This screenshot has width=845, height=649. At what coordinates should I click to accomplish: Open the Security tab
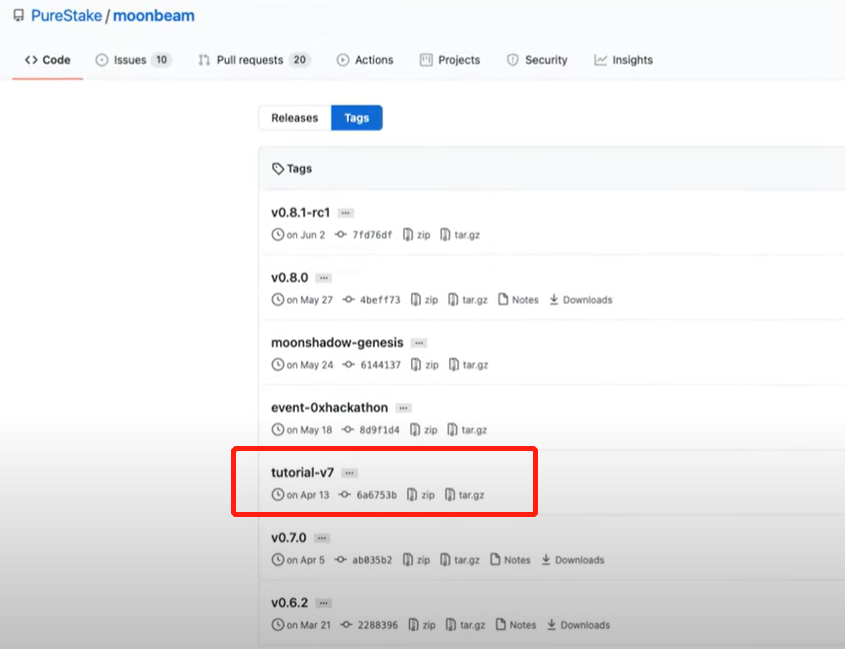537,60
